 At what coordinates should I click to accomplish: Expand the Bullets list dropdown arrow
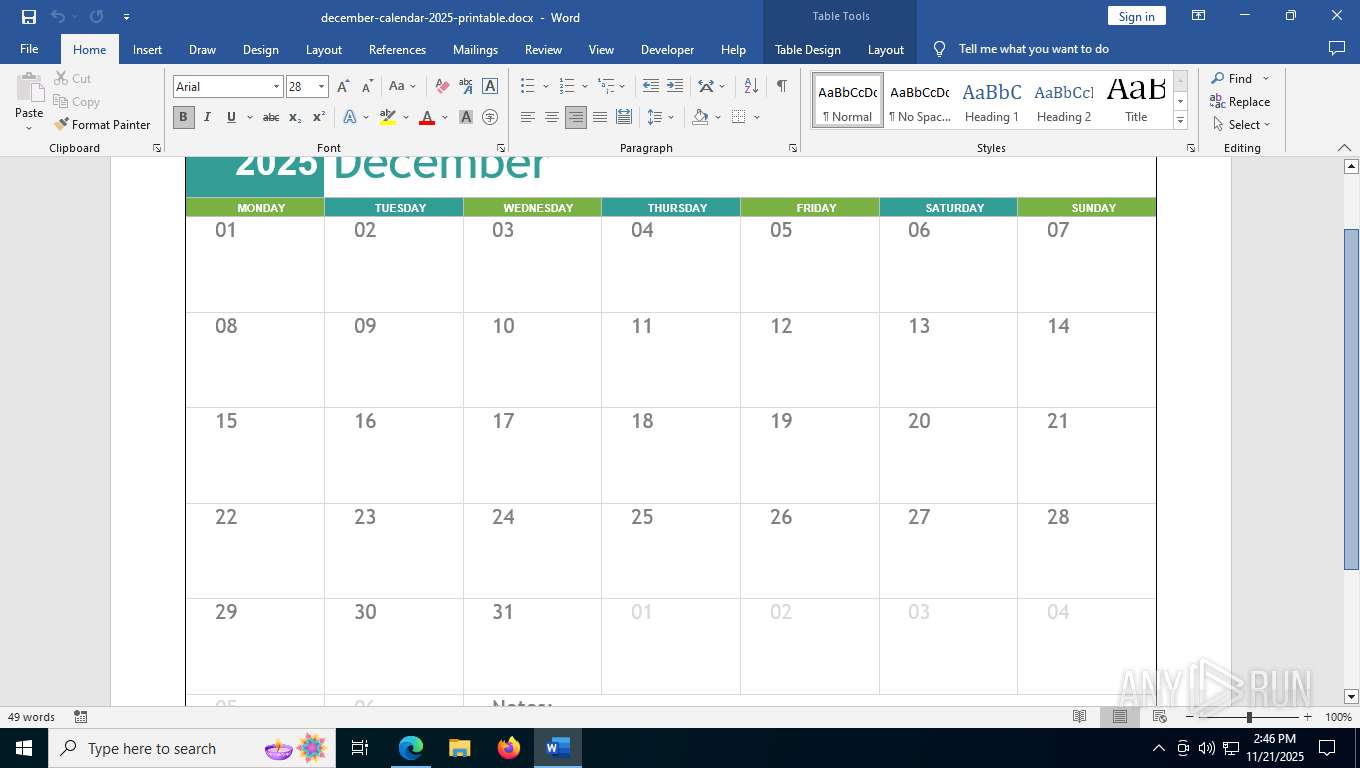[x=545, y=86]
